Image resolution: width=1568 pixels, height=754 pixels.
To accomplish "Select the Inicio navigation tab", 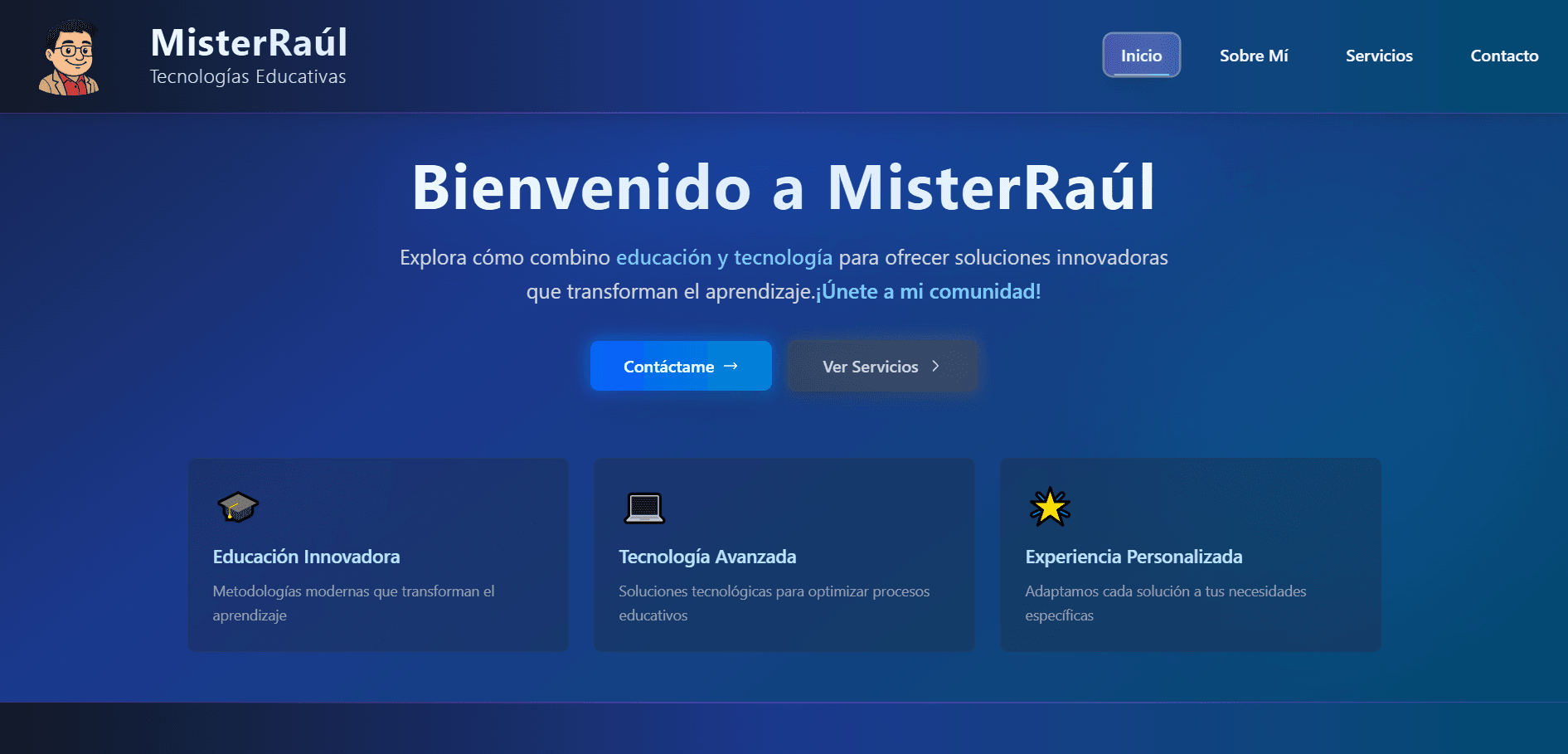I will point(1141,56).
